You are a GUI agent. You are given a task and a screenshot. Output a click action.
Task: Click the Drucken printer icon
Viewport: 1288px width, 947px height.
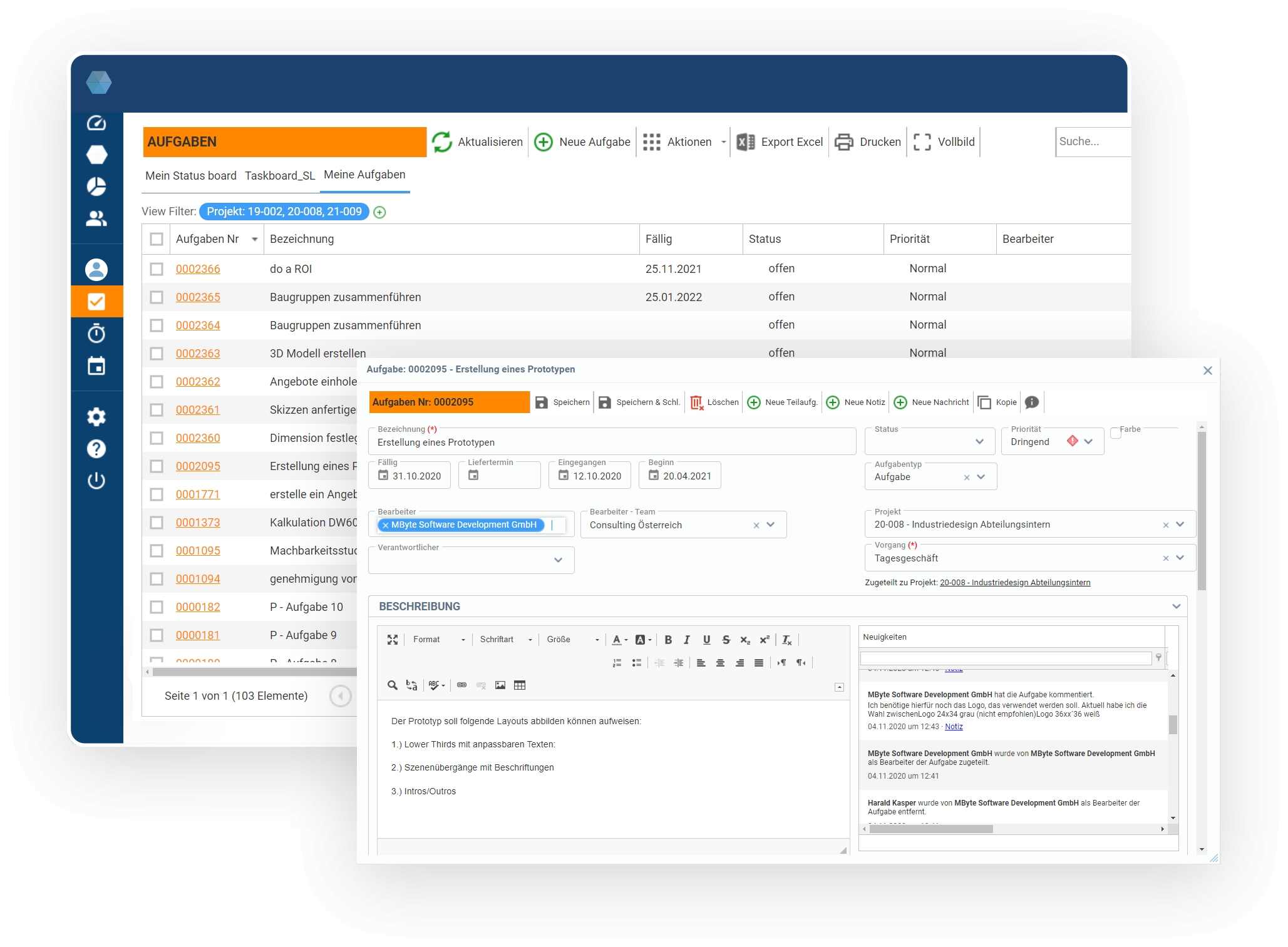[844, 142]
